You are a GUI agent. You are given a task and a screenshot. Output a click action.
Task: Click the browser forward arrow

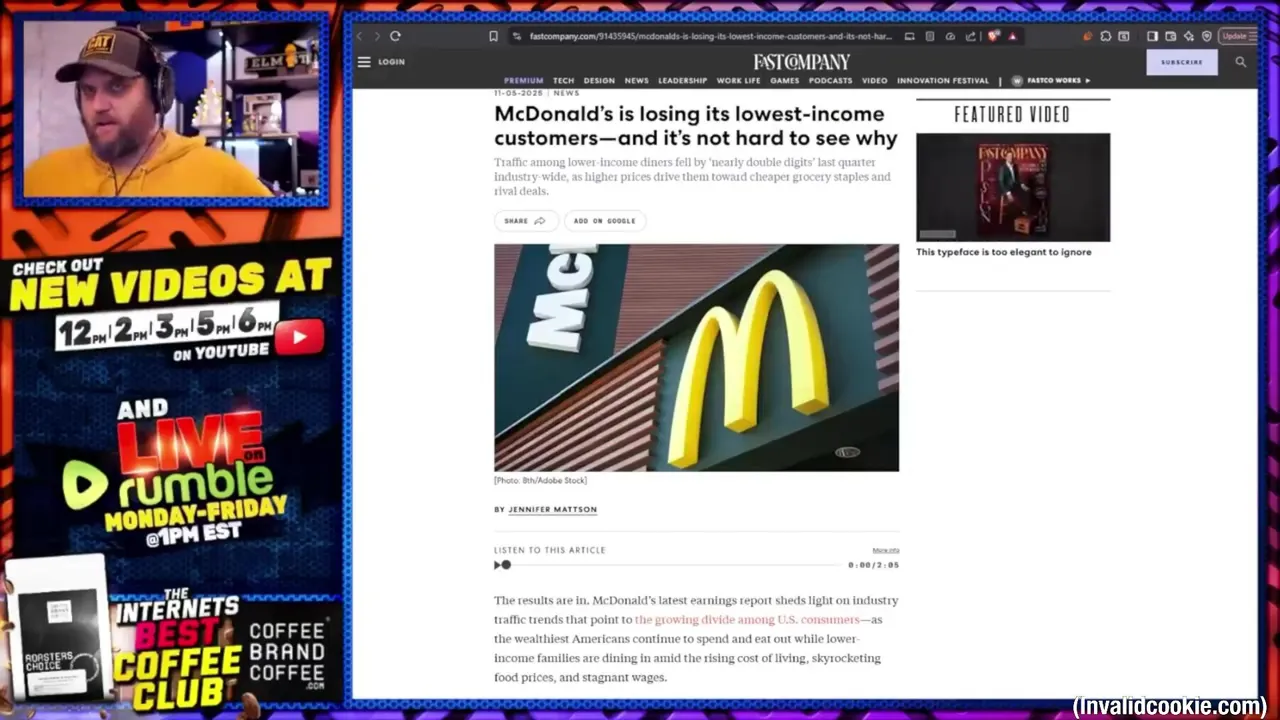(x=377, y=36)
